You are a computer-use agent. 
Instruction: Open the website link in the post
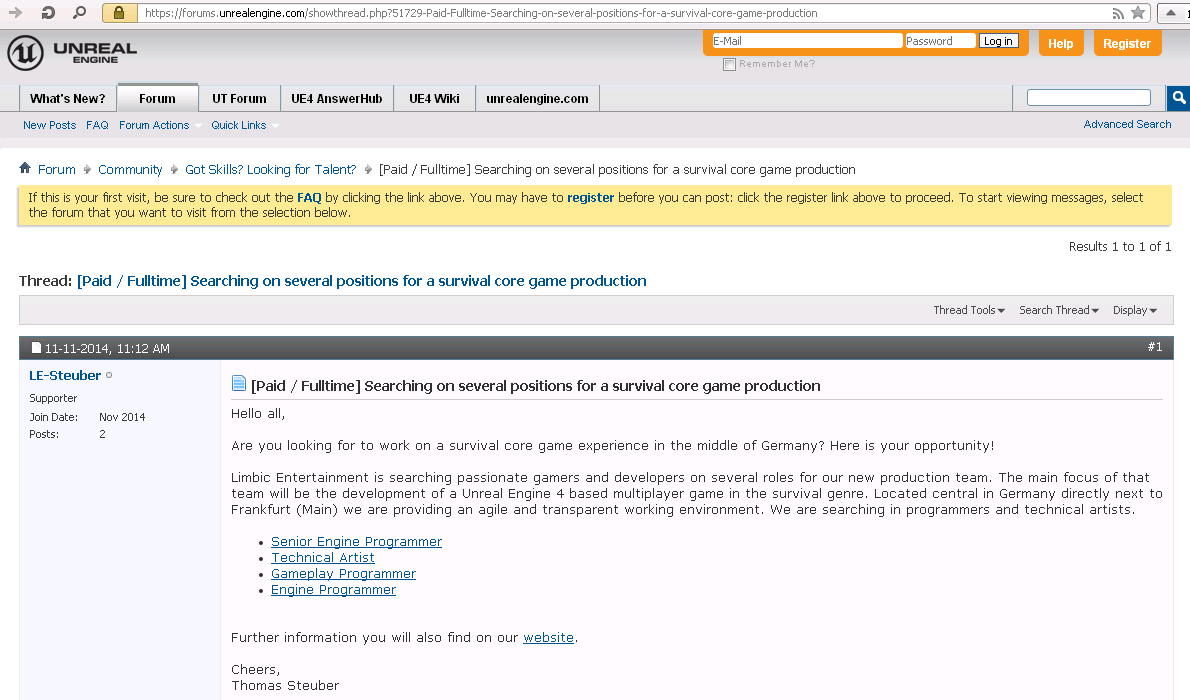click(548, 637)
